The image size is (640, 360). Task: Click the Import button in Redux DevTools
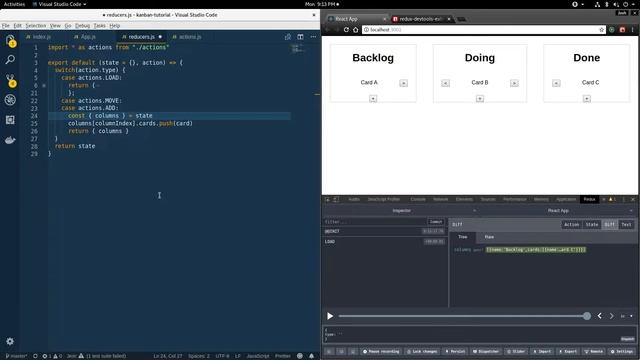(542, 351)
